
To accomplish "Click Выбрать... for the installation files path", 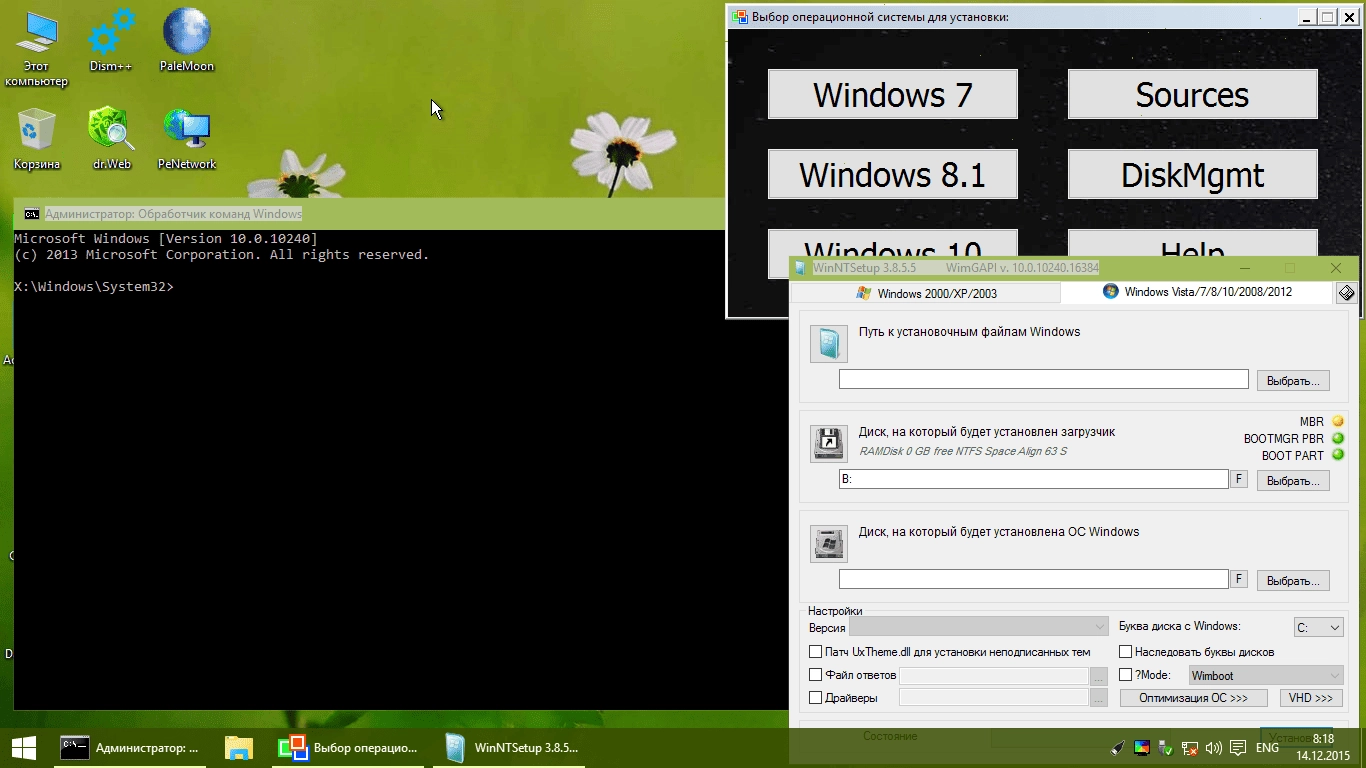I will coord(1293,380).
